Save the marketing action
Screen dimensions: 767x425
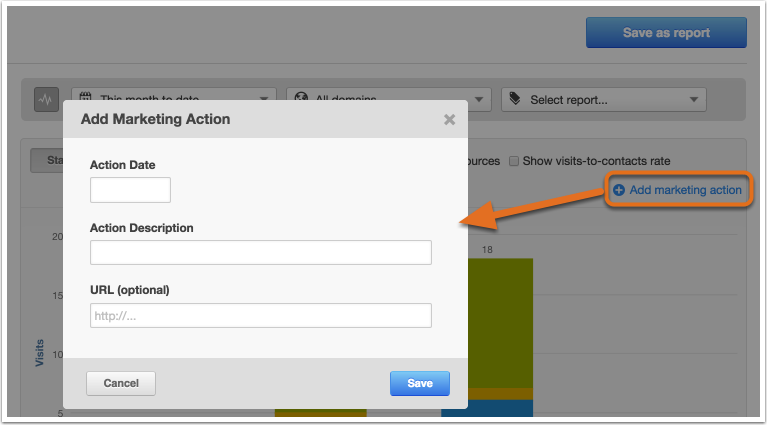point(420,383)
